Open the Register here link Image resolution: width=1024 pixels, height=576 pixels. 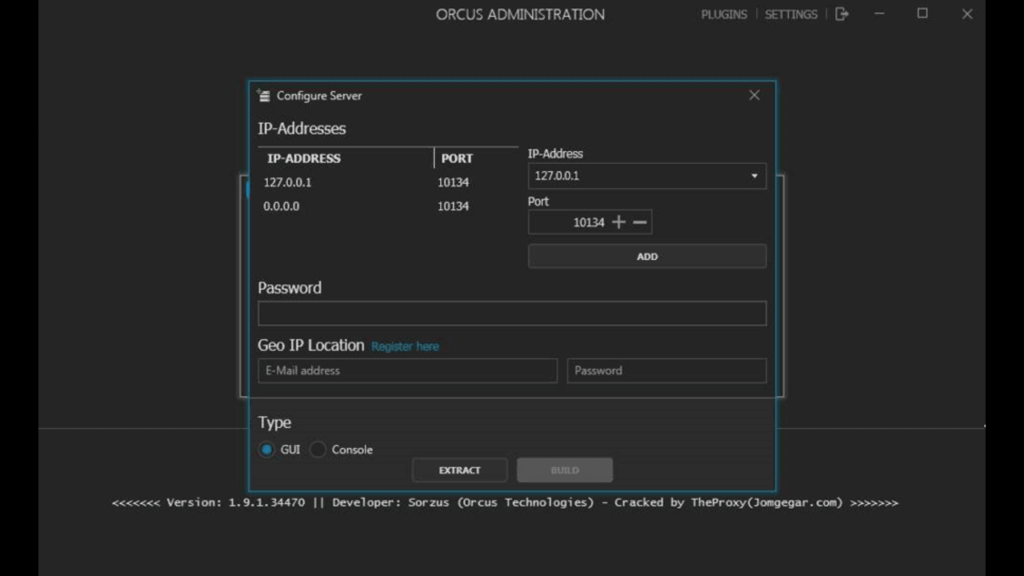[x=405, y=347]
